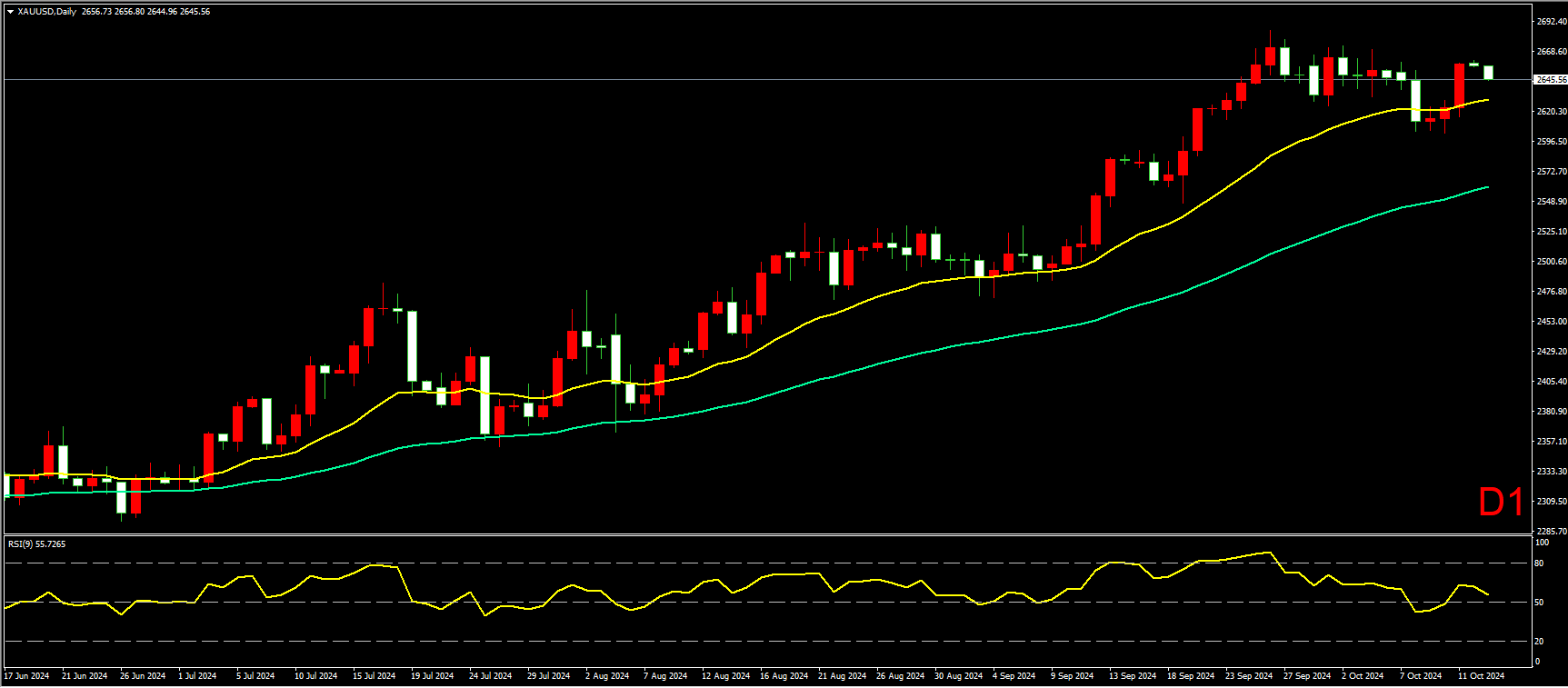
Task: Click the 2333.30 price axis label
Action: pyautogui.click(x=1552, y=472)
